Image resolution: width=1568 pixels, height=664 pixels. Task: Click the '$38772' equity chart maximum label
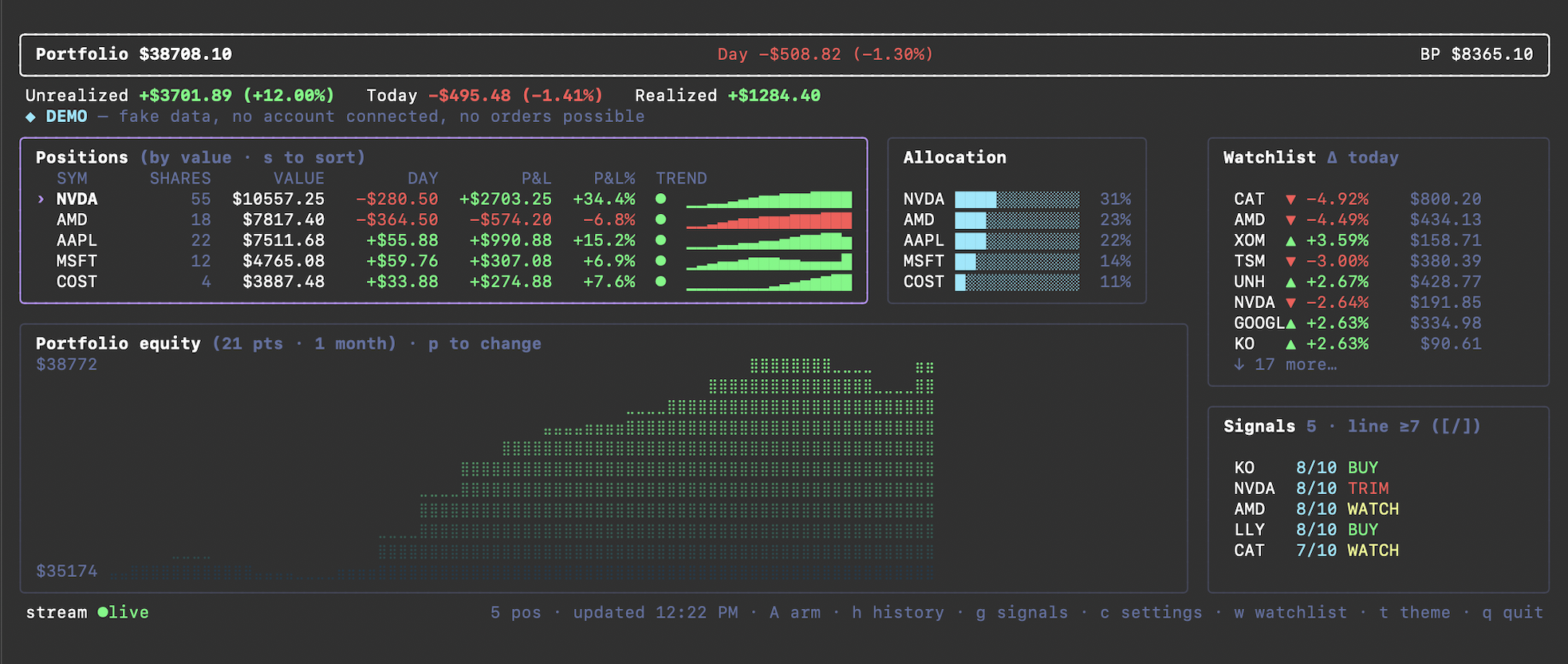66,364
